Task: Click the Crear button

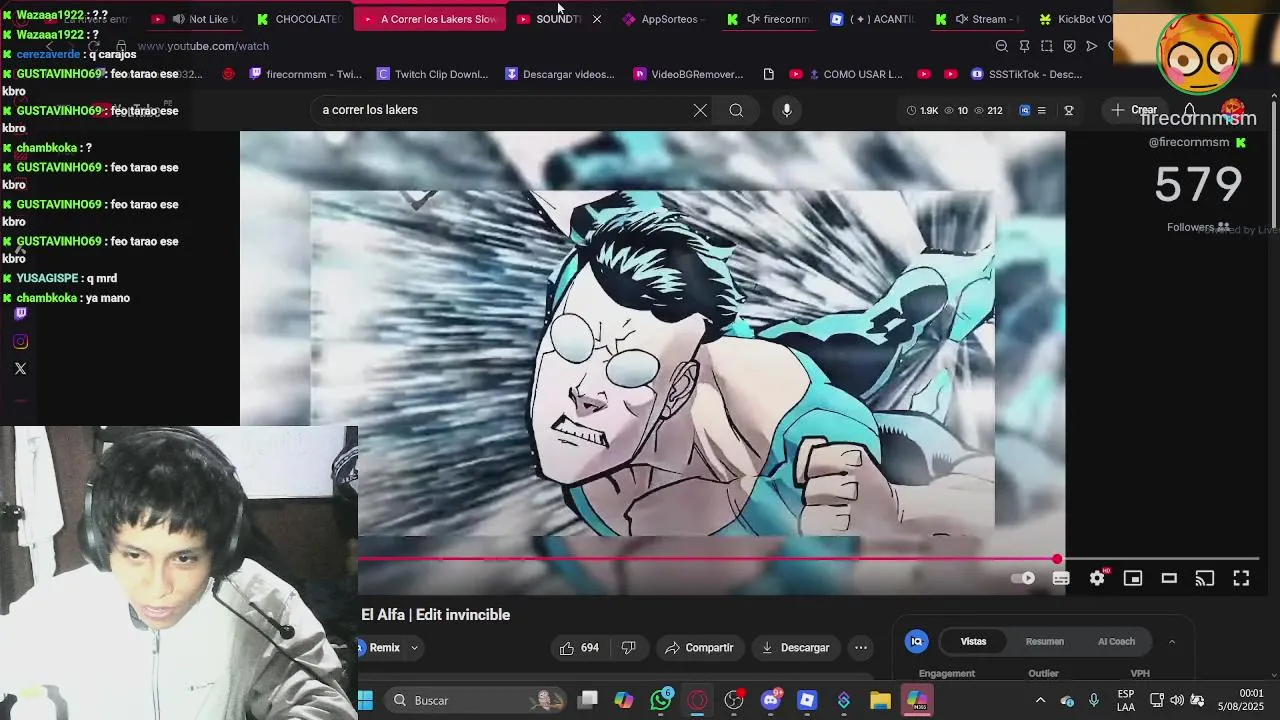Action: tap(1133, 110)
